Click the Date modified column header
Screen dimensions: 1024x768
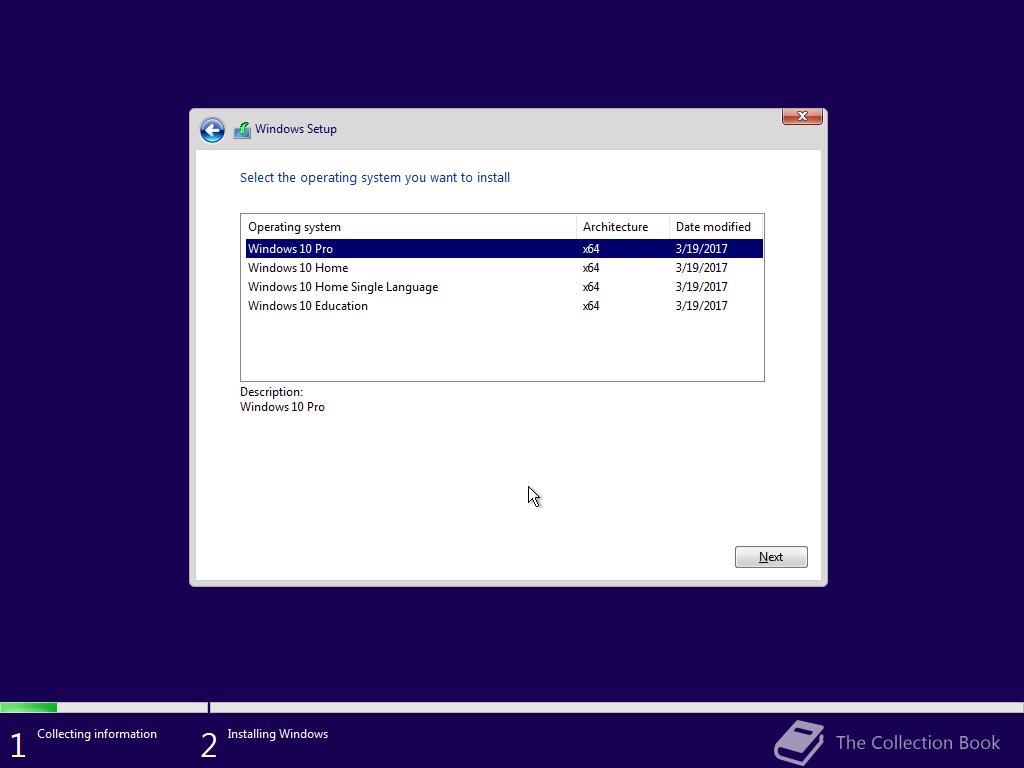click(x=716, y=227)
